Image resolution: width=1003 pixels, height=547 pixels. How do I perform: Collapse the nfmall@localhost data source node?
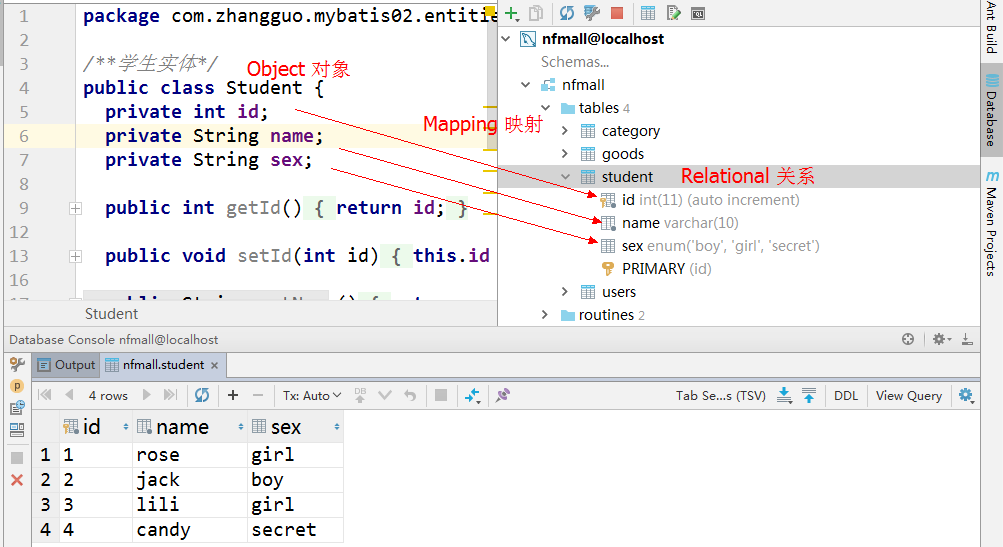click(506, 39)
